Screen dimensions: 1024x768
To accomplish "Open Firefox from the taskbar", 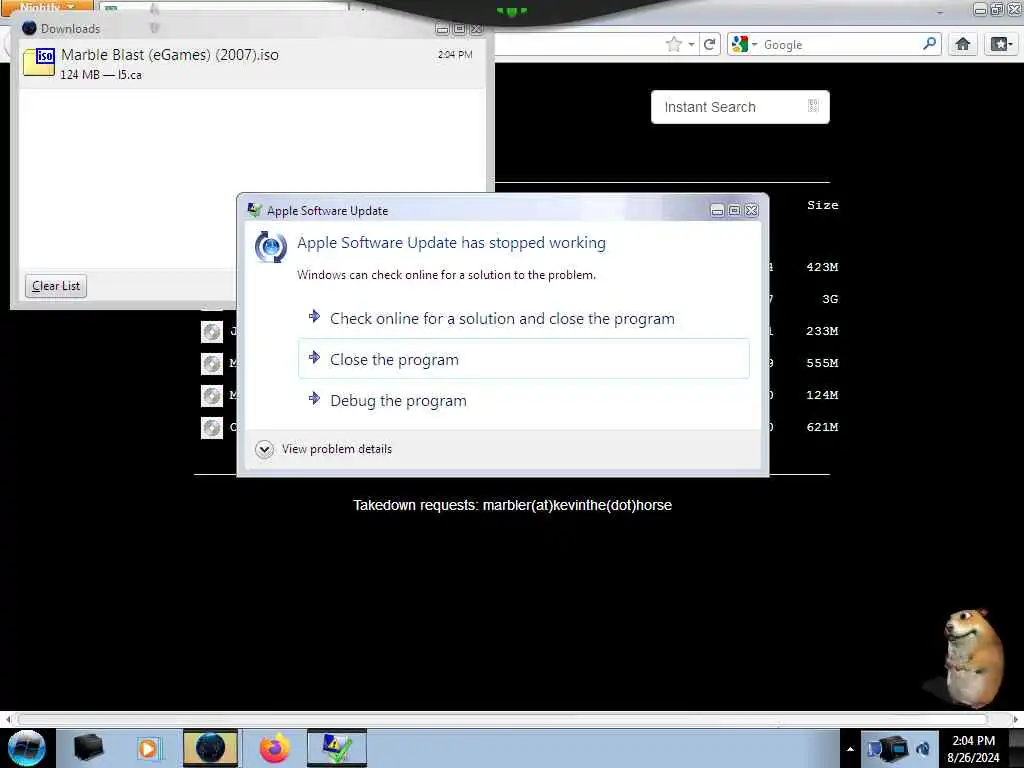I will (x=274, y=748).
